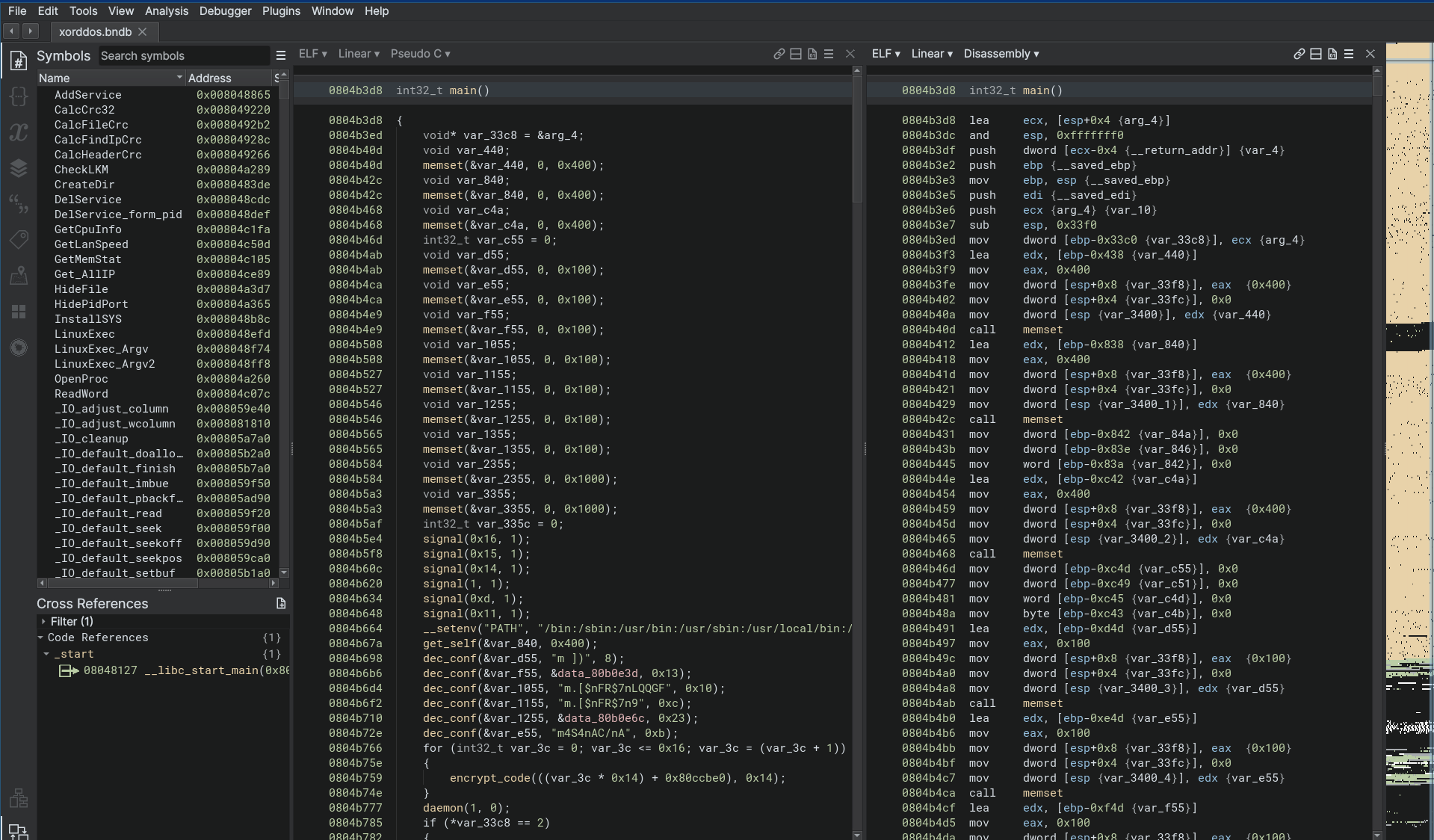The image size is (1434, 840).
Task: Open the Disassembly view type dropdown
Action: (1001, 54)
